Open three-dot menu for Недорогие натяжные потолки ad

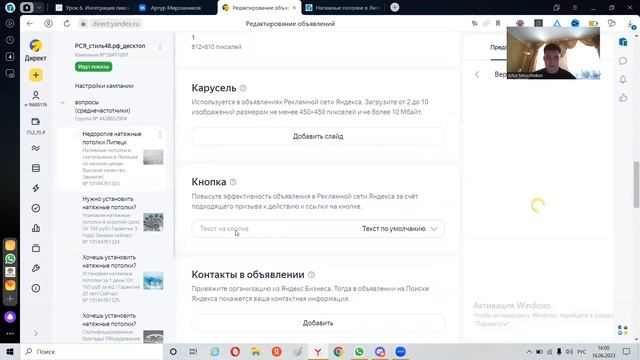tap(160, 134)
